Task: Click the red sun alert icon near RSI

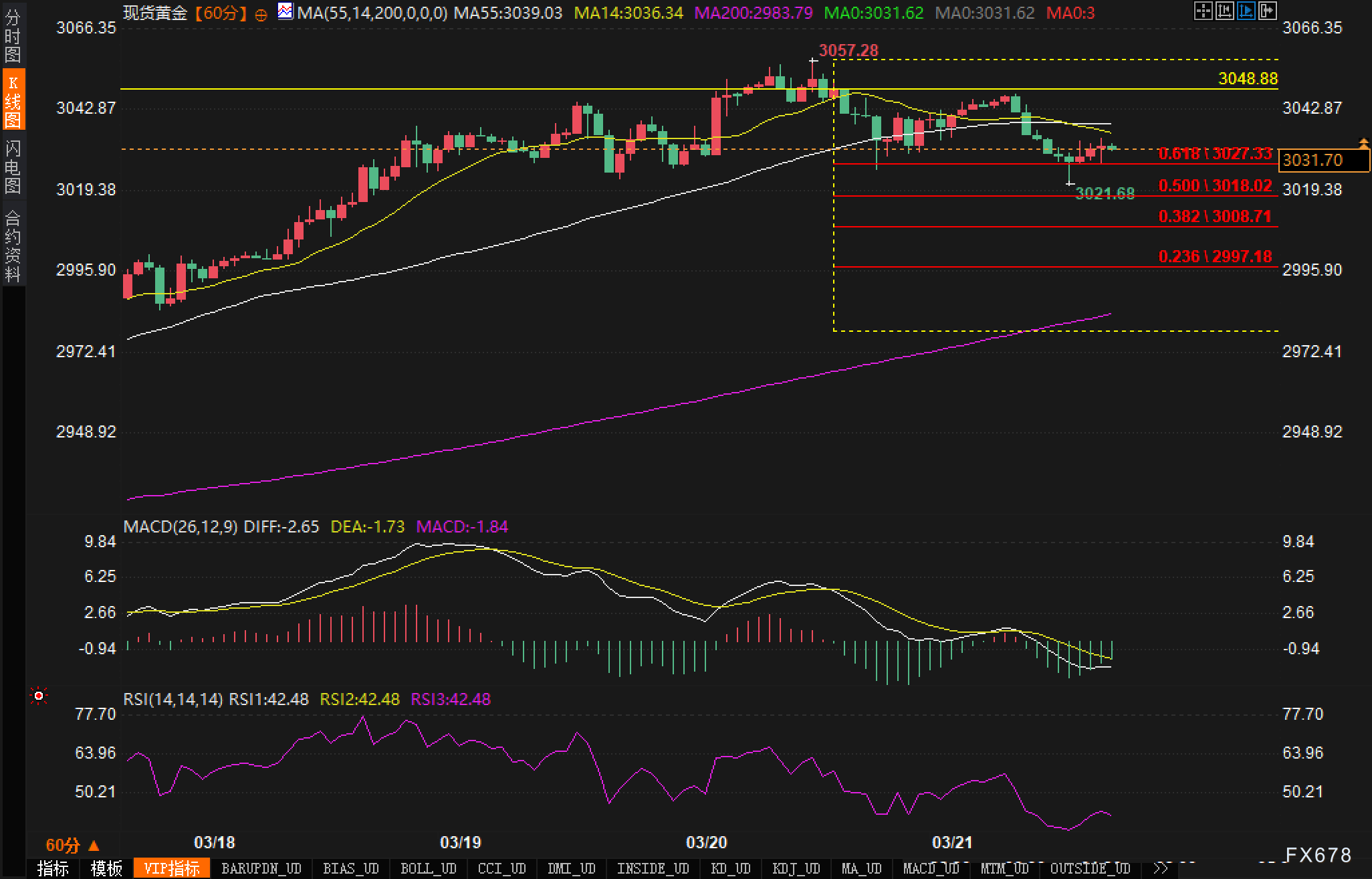Action: [39, 696]
